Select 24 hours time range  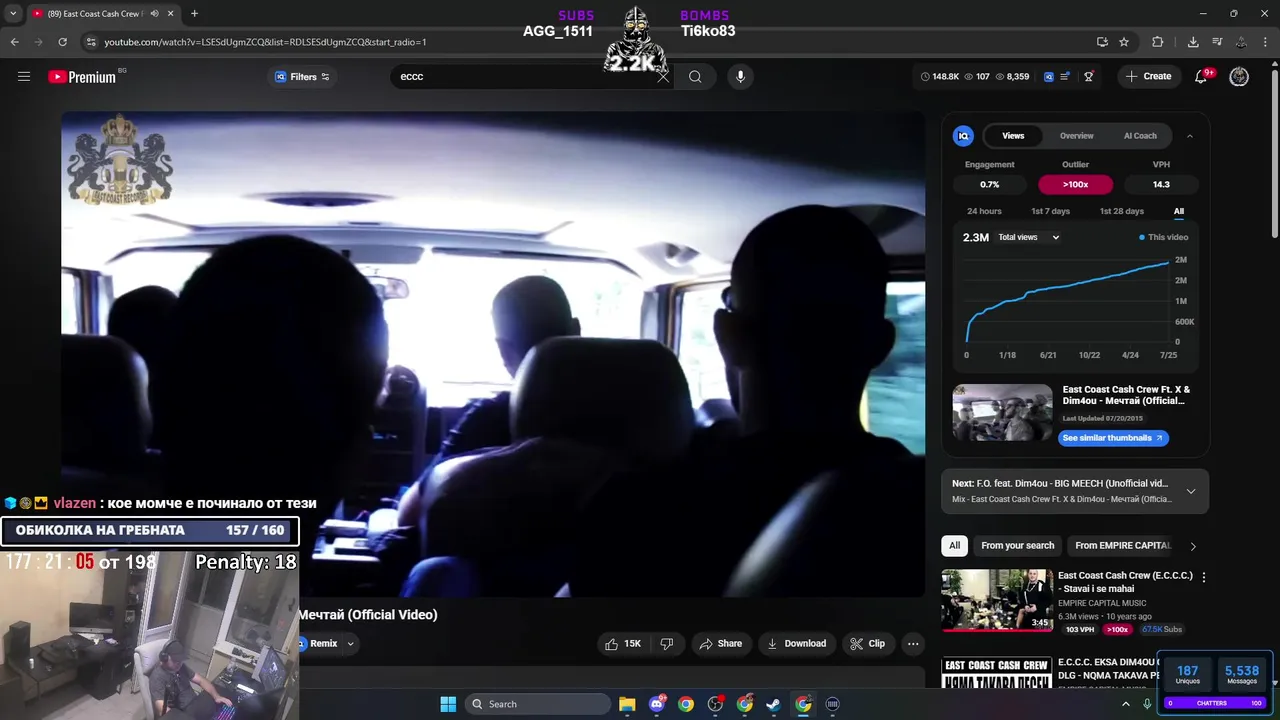click(984, 211)
